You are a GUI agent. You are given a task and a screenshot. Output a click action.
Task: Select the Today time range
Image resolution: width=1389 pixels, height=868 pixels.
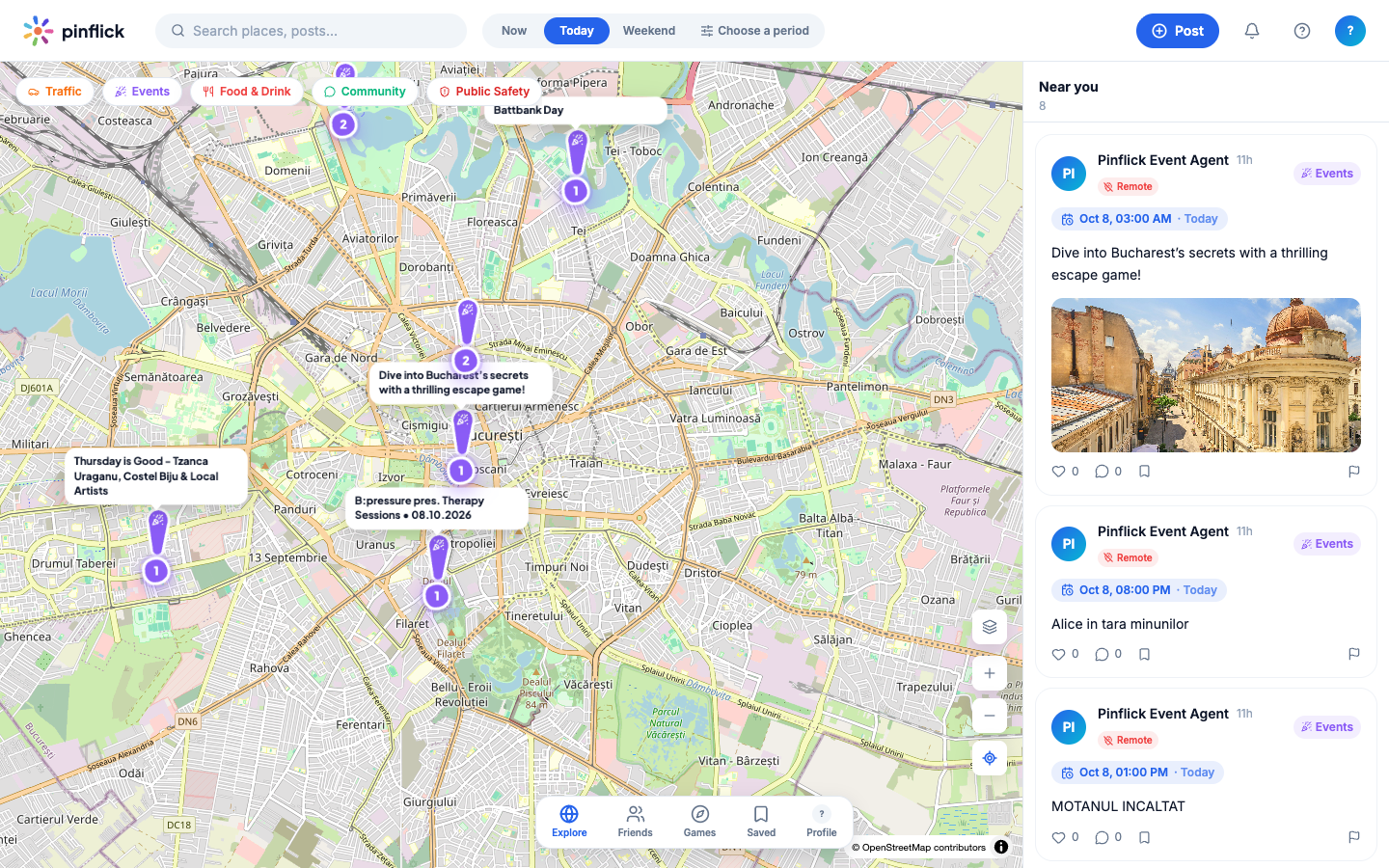coord(577,31)
